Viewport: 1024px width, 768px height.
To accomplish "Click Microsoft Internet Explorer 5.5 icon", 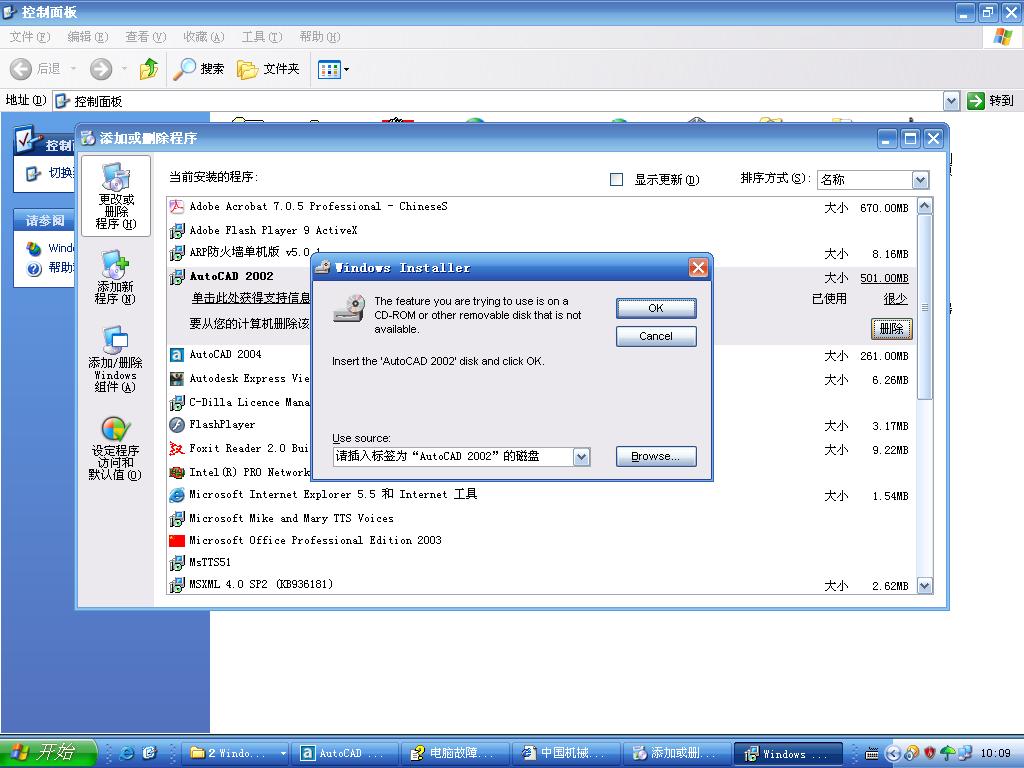I will [177, 495].
